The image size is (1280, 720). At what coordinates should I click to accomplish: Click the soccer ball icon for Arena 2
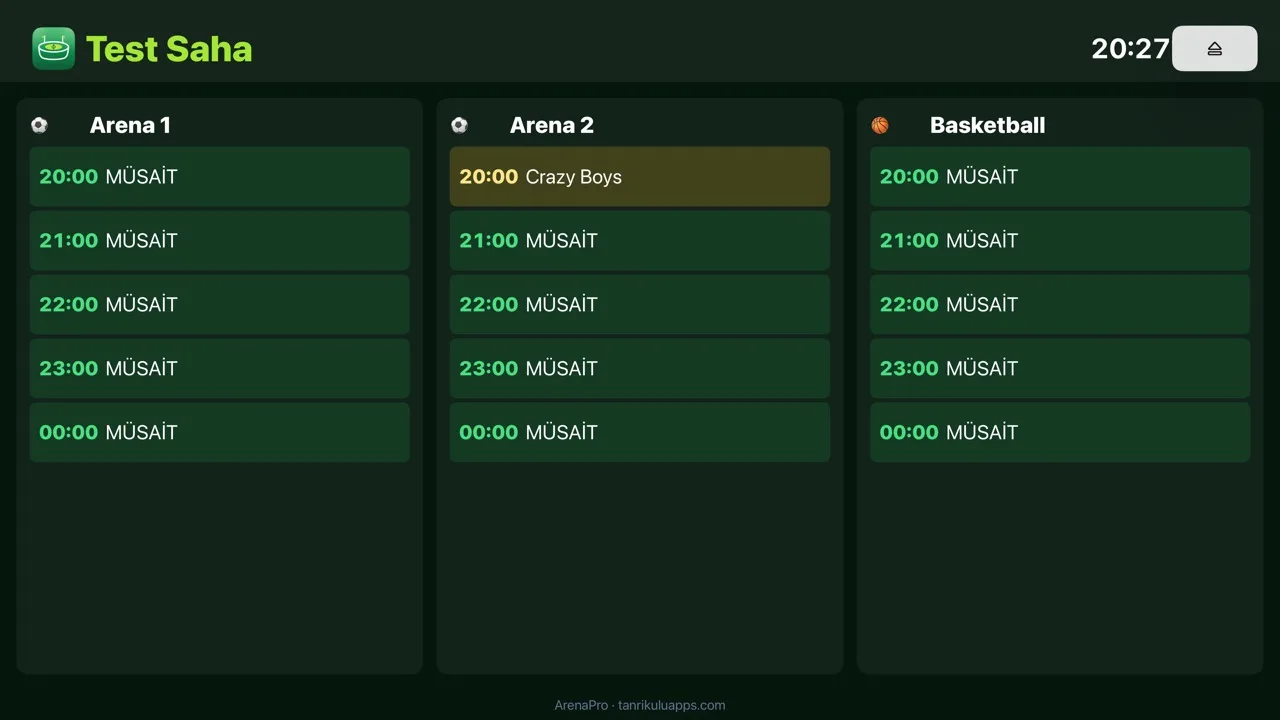coord(459,125)
